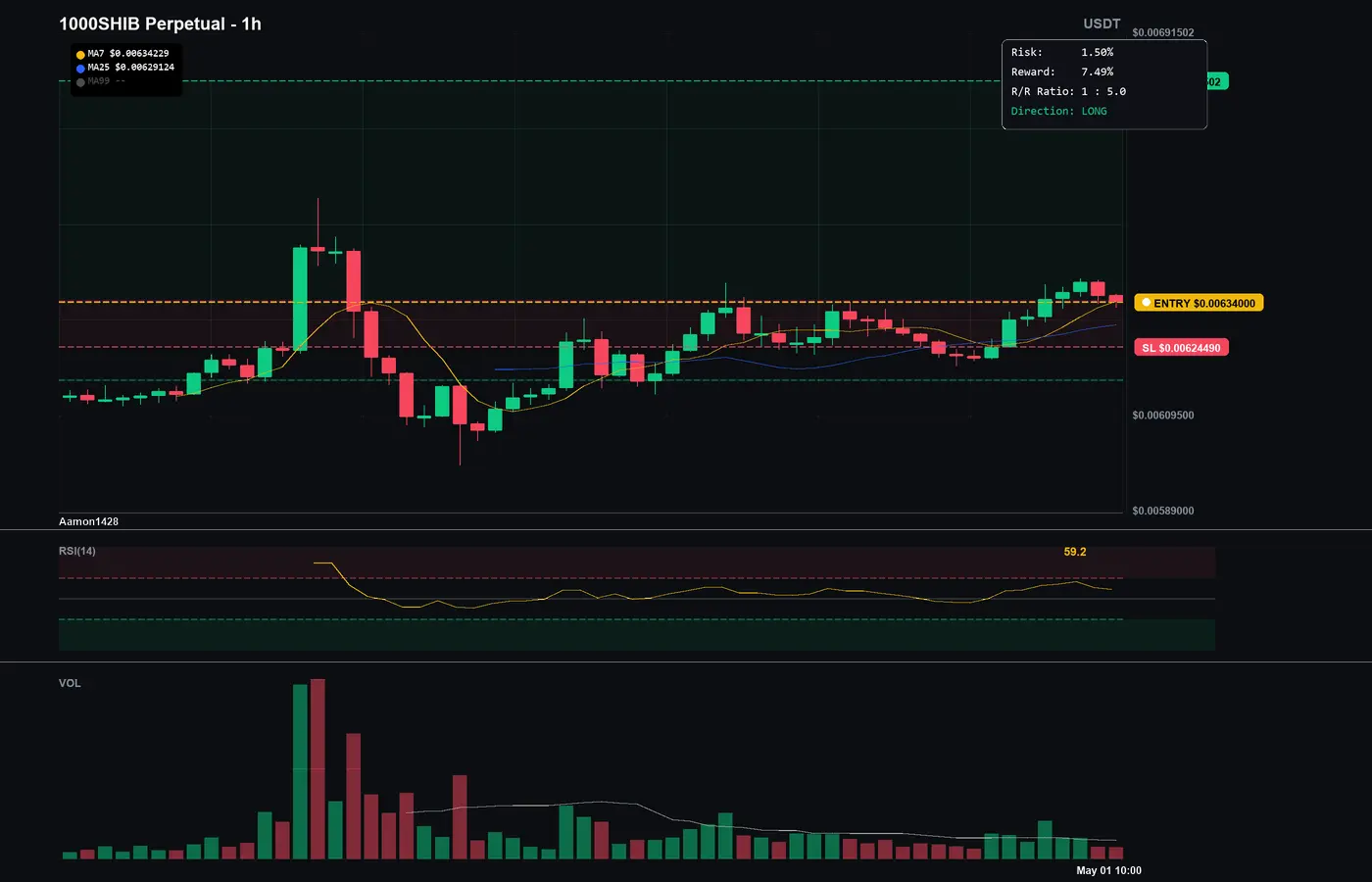This screenshot has height=882, width=1372.
Task: Select the Risk 1.50% line
Action: click(x=1062, y=52)
